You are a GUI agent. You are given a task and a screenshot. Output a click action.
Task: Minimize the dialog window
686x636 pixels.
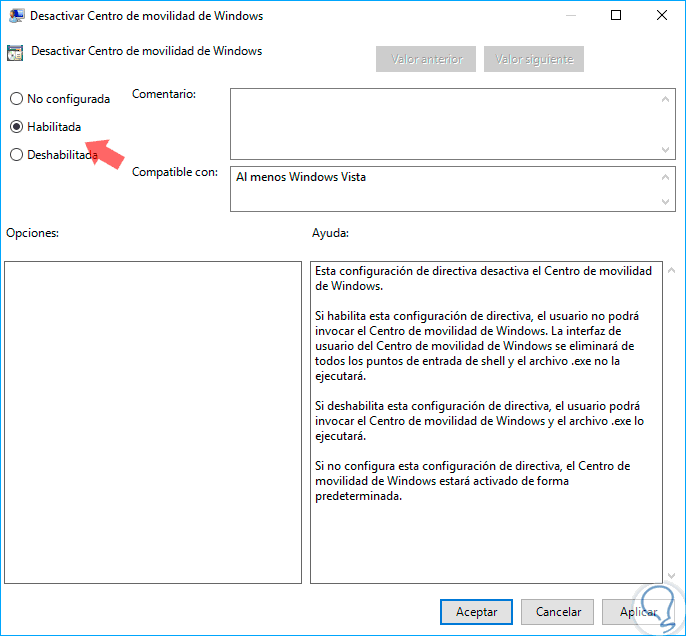click(x=570, y=15)
